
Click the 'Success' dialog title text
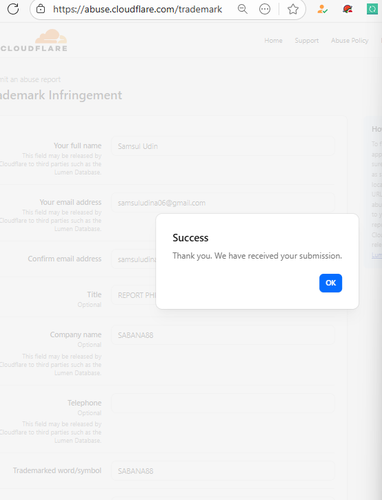click(x=190, y=238)
